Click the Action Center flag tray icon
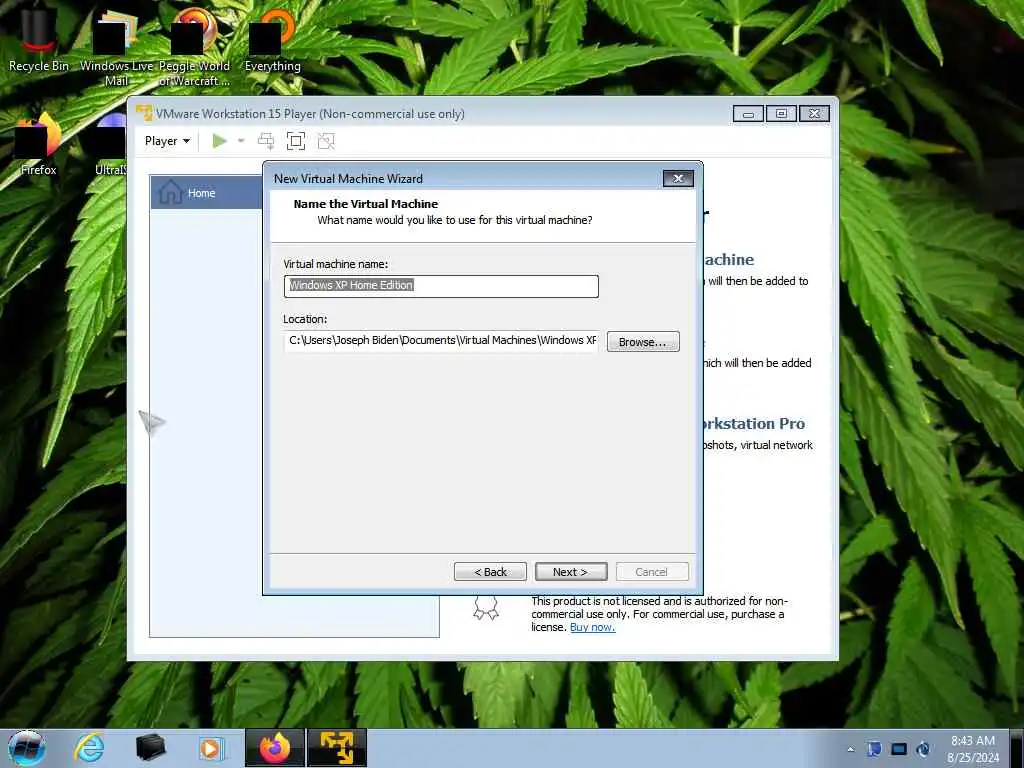1024x768 pixels. [874, 749]
